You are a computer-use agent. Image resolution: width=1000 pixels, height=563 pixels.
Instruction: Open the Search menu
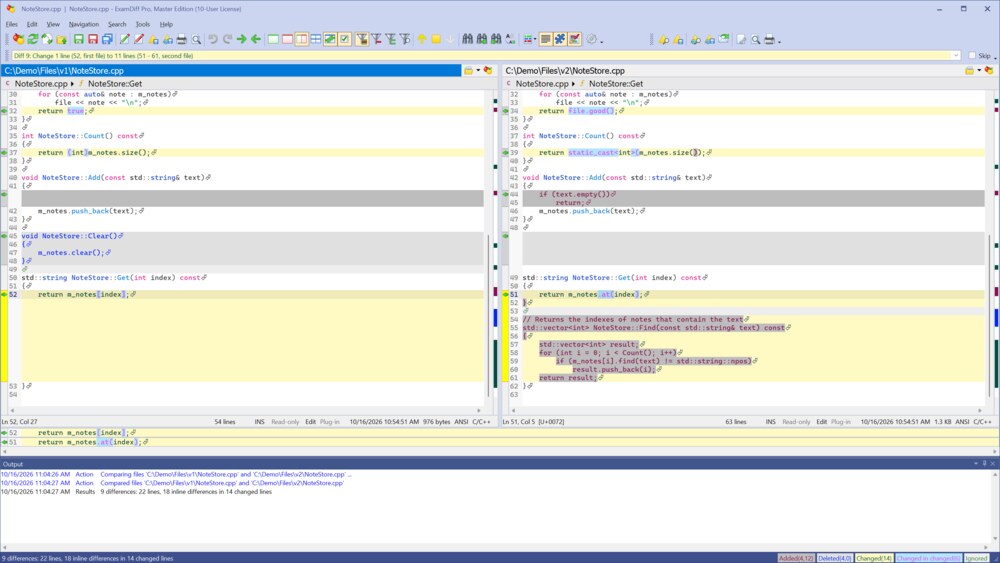[117, 24]
